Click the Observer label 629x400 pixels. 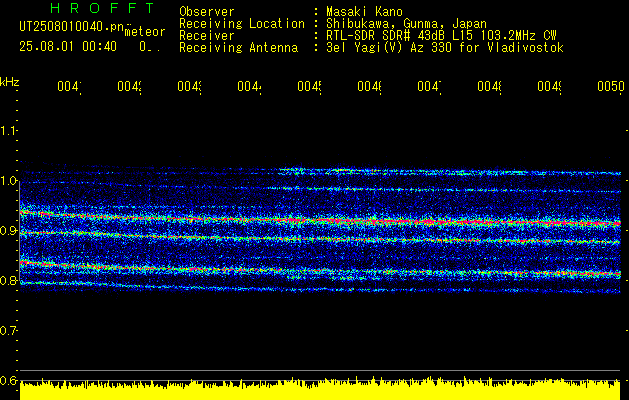(207, 11)
